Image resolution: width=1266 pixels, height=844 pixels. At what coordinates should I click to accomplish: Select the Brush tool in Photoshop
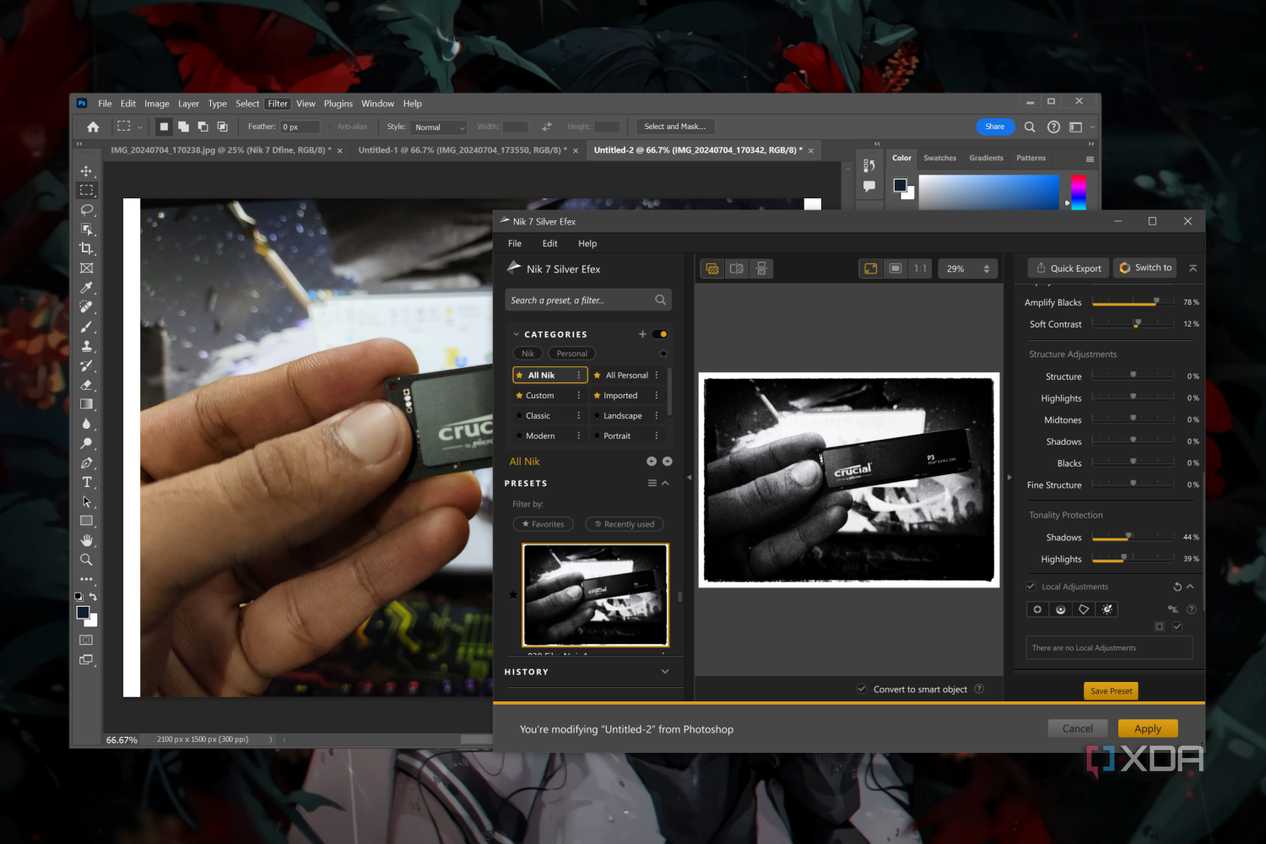(x=87, y=327)
